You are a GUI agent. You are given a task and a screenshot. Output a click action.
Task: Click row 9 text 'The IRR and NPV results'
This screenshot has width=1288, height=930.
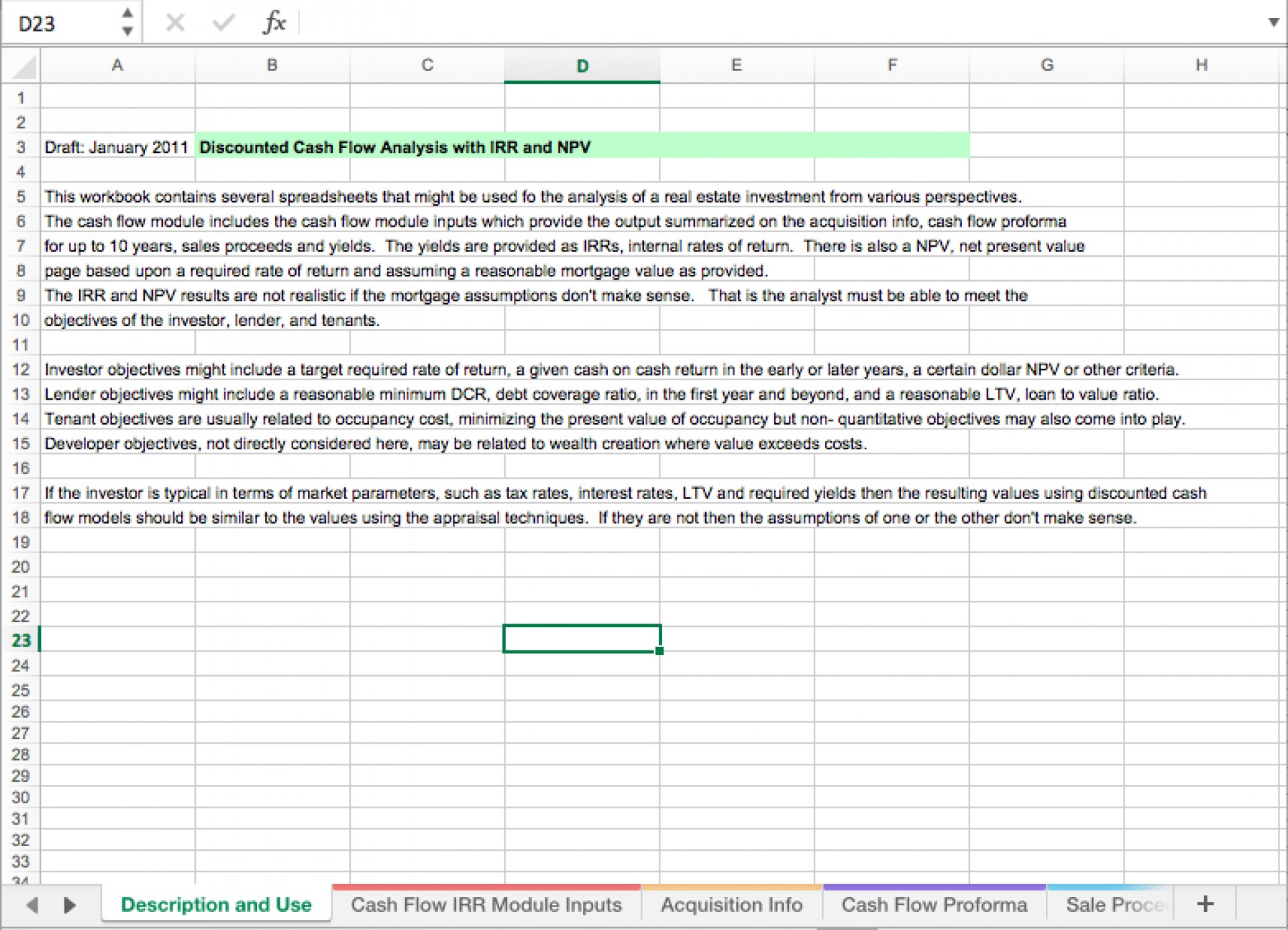click(536, 295)
